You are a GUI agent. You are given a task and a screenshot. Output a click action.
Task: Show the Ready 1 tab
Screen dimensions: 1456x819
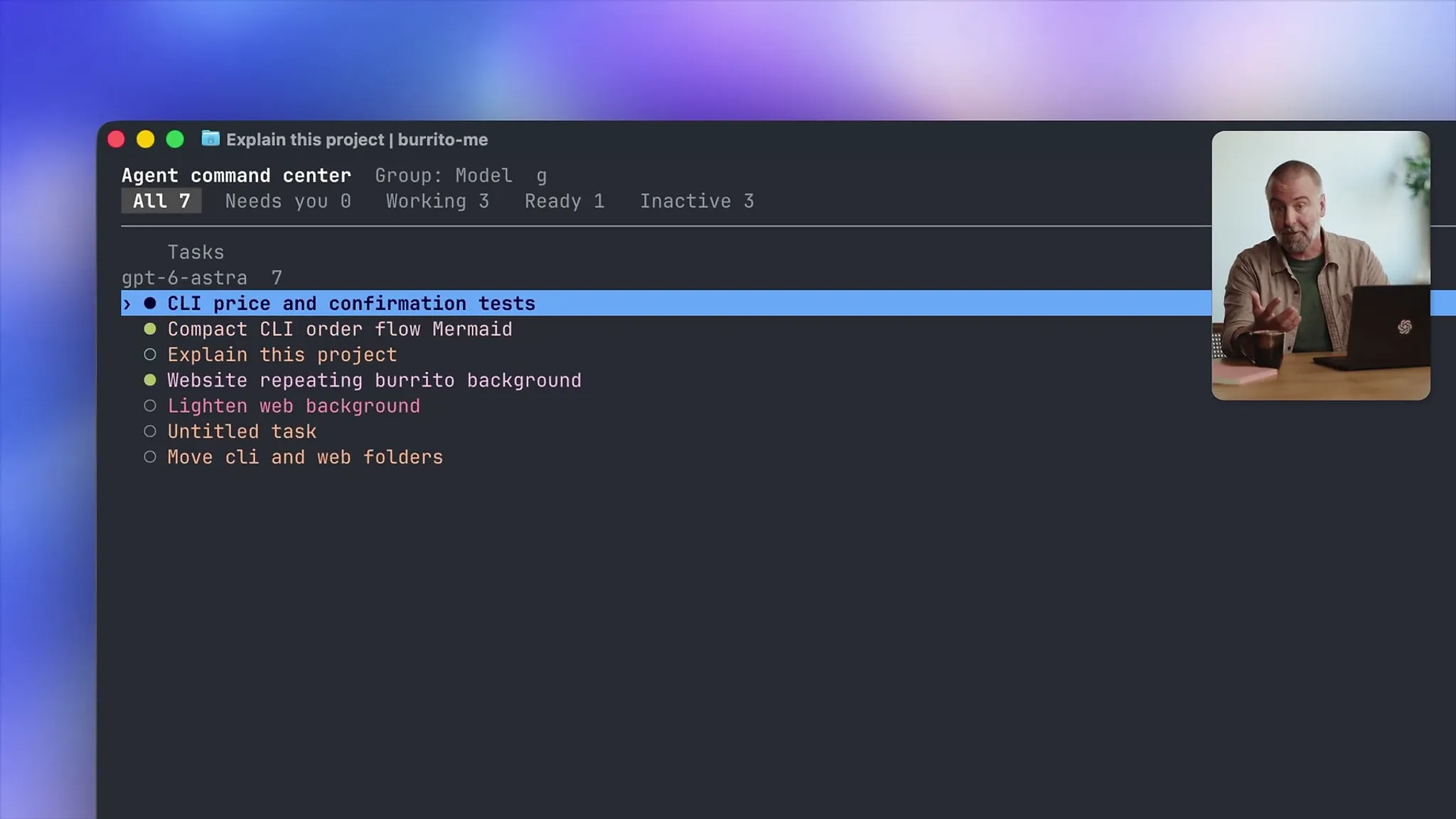pyautogui.click(x=564, y=201)
